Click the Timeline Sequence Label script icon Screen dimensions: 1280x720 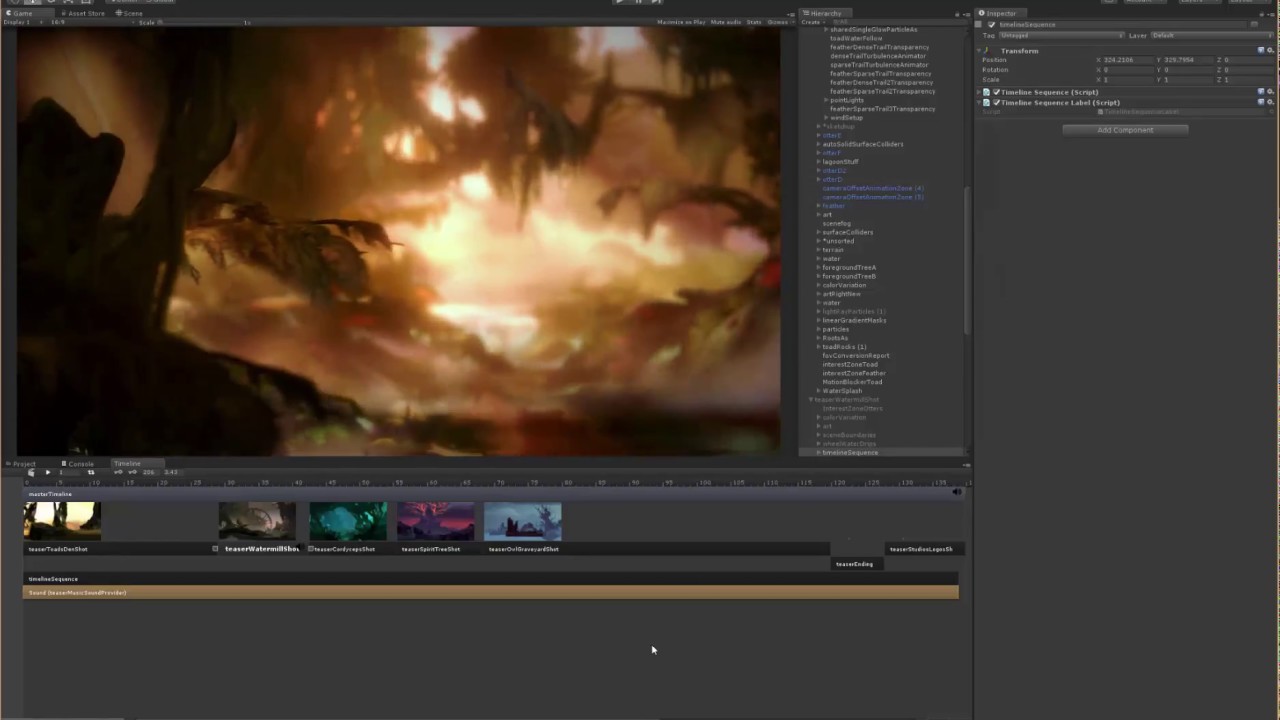point(987,103)
